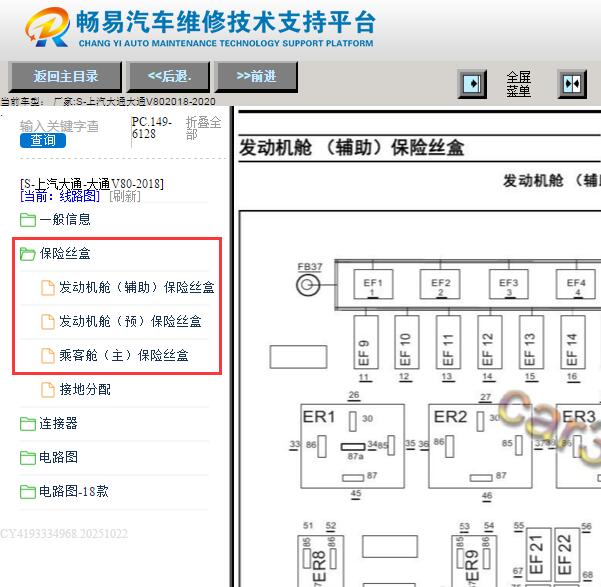The image size is (601, 587).
Task: Click the PC.149-6128 text
Action: pyautogui.click(x=151, y=128)
